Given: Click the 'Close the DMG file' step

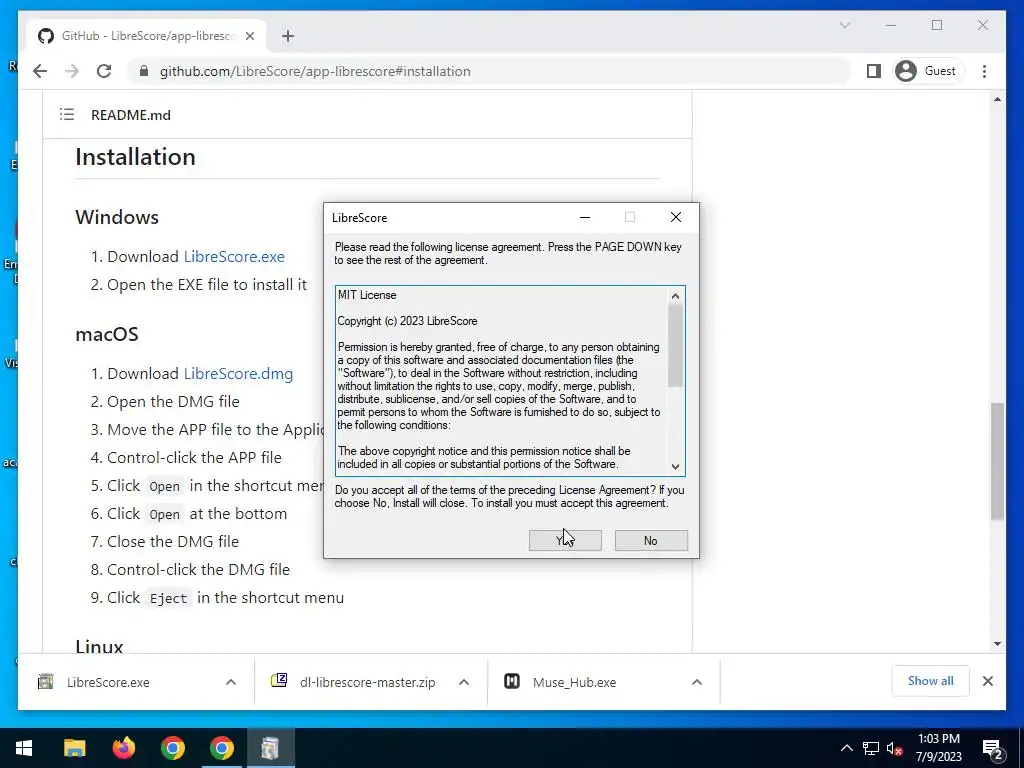Looking at the screenshot, I should click(173, 541).
